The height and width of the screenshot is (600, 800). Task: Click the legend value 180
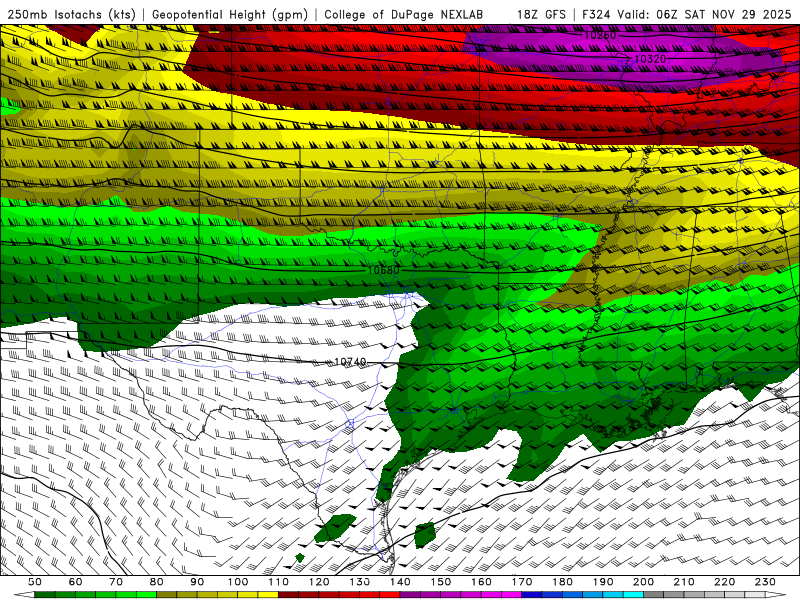(562, 582)
